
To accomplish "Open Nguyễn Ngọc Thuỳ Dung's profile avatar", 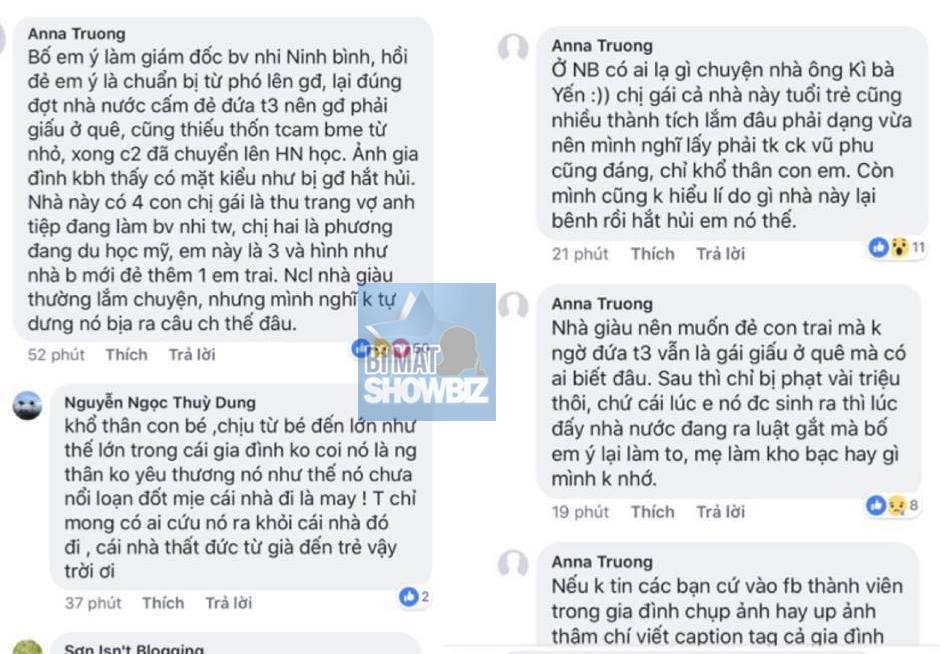I will 28,406.
